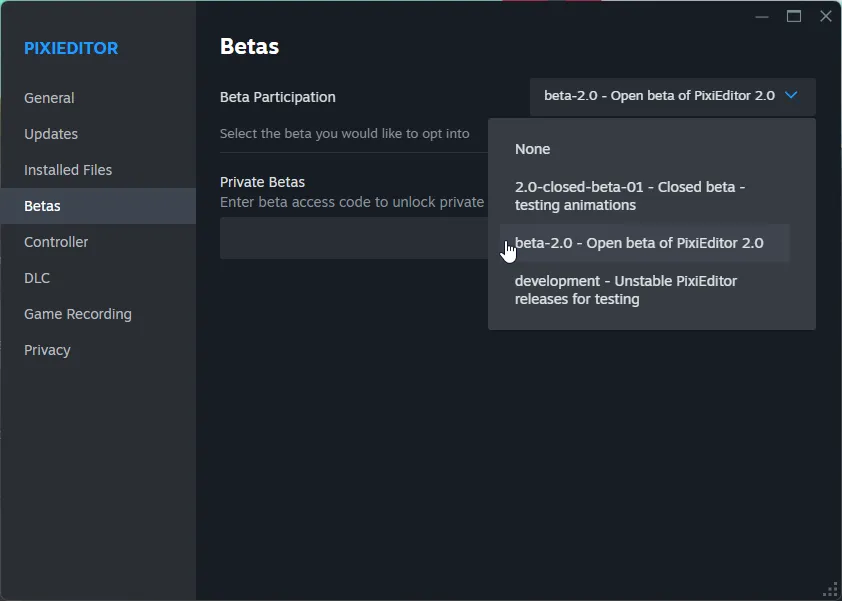Open the Controller settings section

coord(56,241)
